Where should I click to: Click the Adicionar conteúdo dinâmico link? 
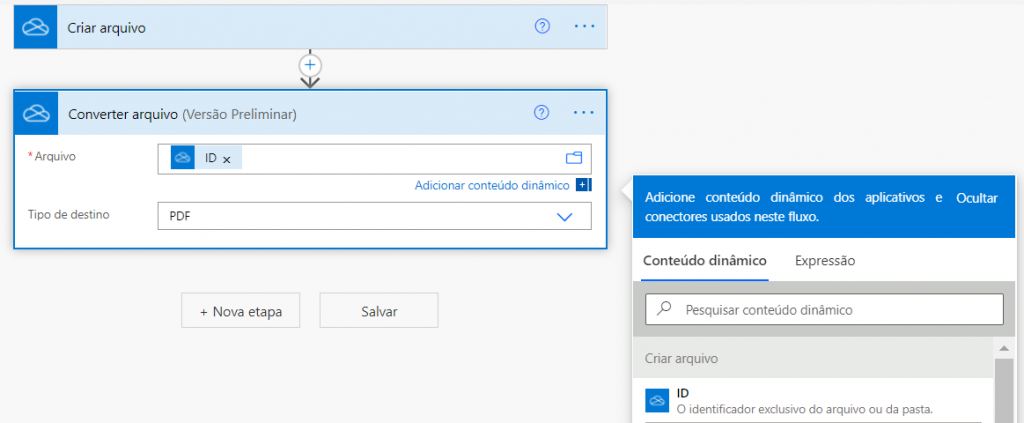(x=492, y=185)
